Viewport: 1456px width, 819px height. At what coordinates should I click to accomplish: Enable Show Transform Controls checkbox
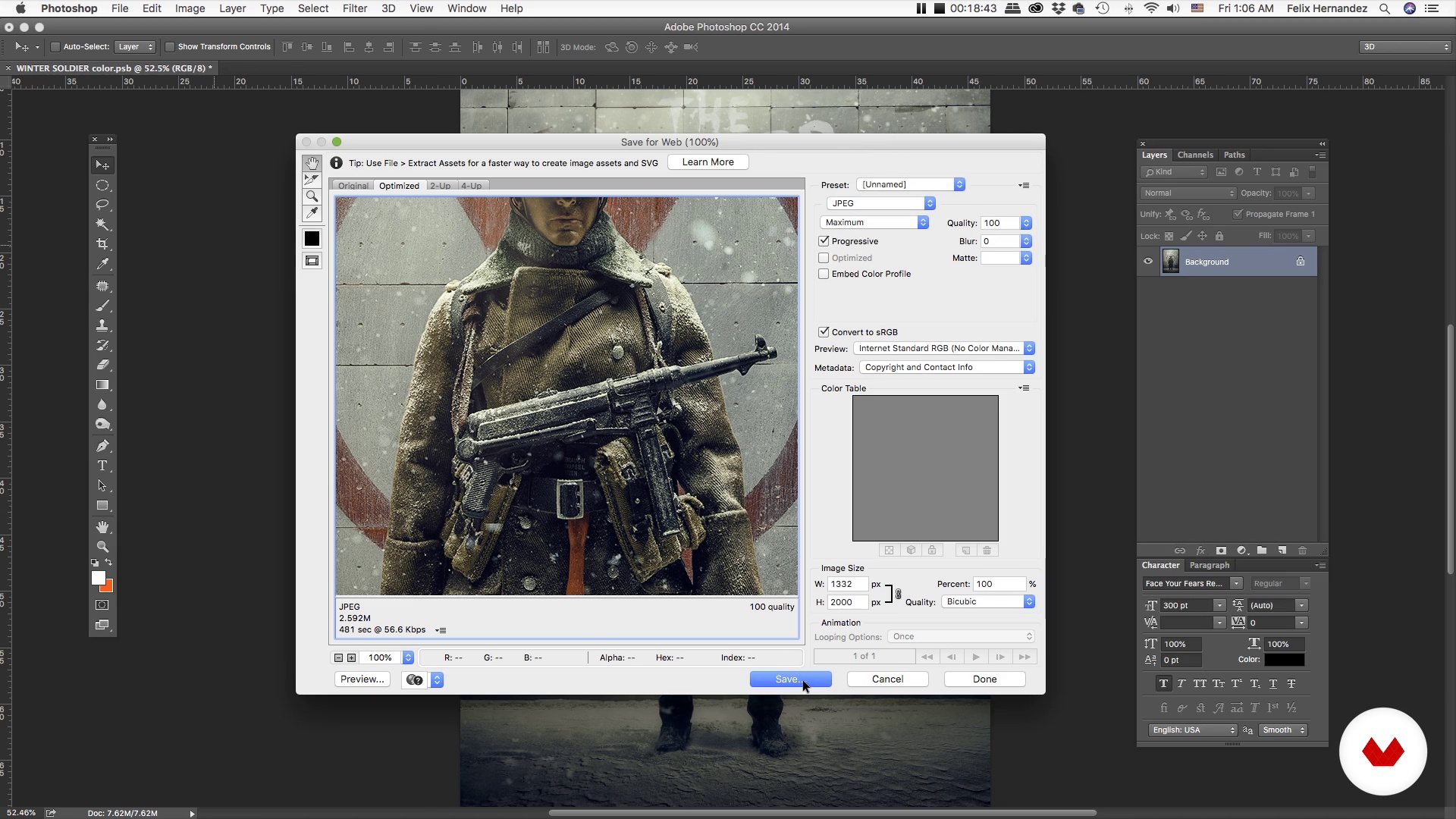click(x=170, y=47)
